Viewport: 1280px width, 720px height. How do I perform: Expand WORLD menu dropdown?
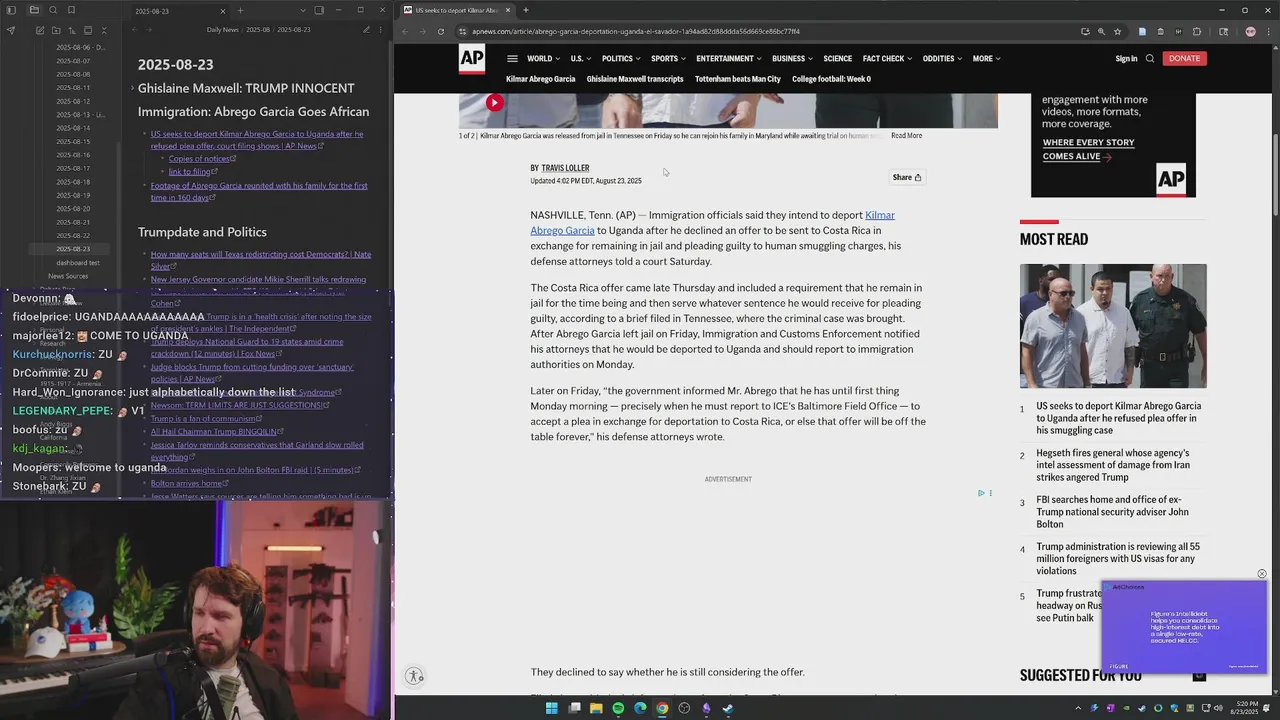[543, 59]
